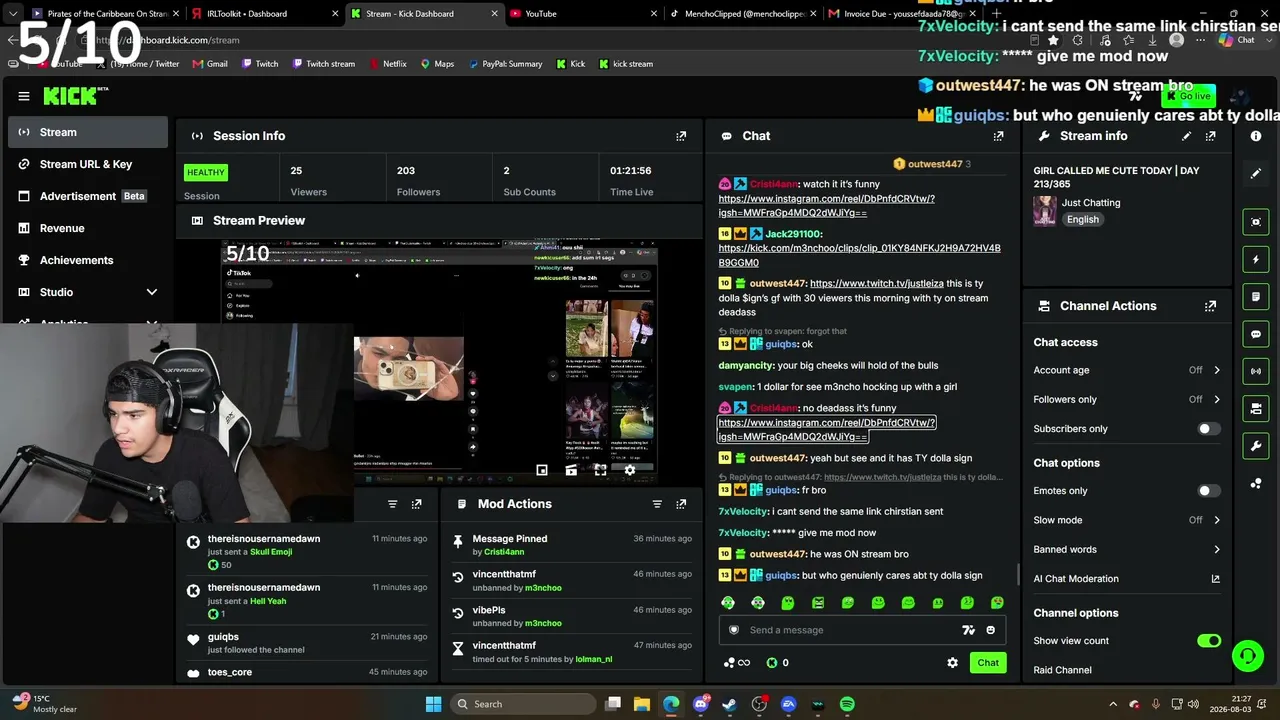Toggle Emotes only chat
Viewport: 1280px width, 720px height.
[x=1209, y=491]
